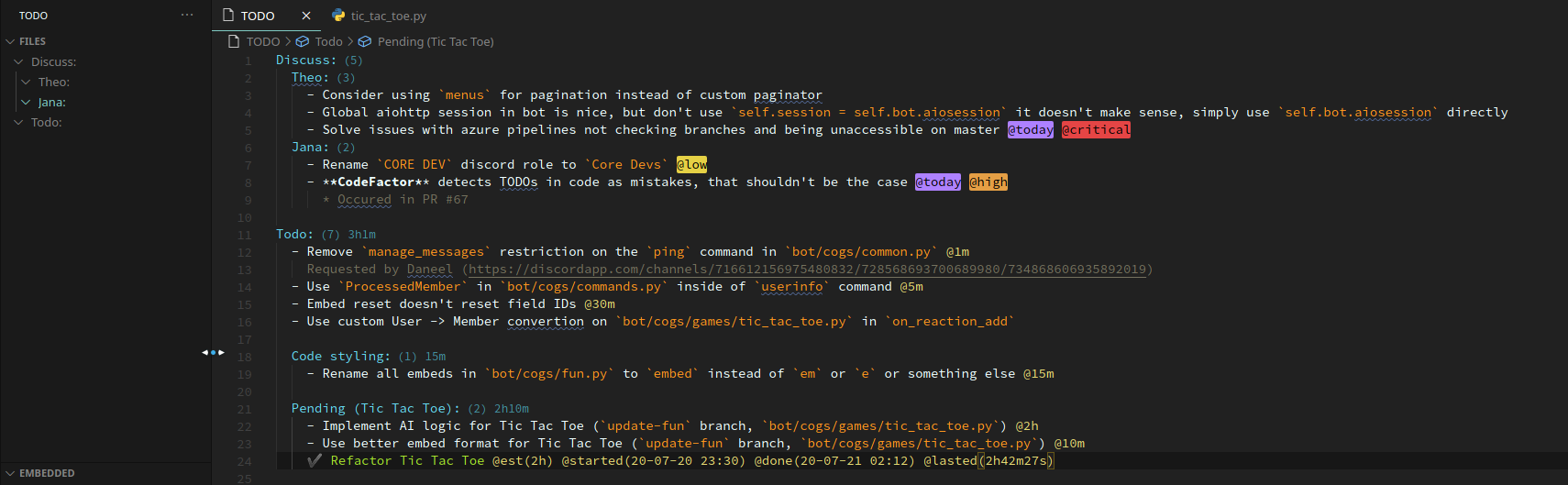Switch to the tic_tac_toe.py tab
1568x485 pixels.
click(x=388, y=16)
